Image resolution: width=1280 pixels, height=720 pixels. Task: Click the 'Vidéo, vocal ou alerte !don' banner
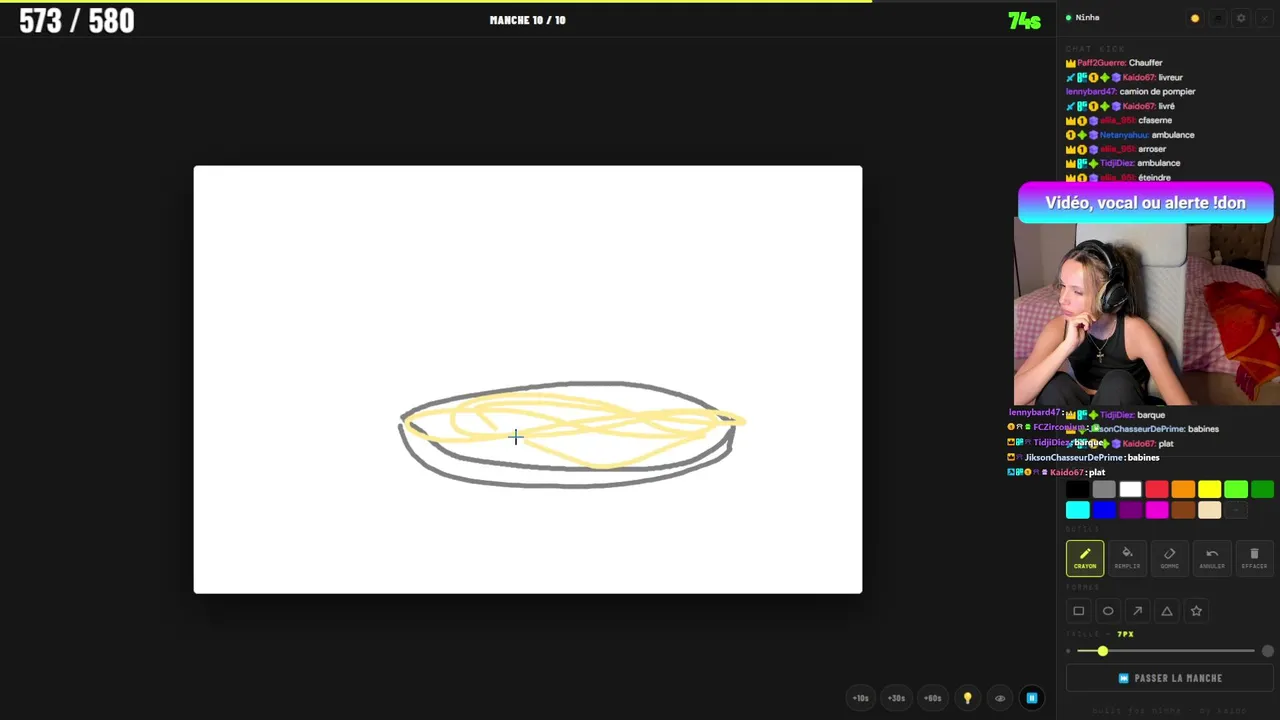[x=1145, y=202]
